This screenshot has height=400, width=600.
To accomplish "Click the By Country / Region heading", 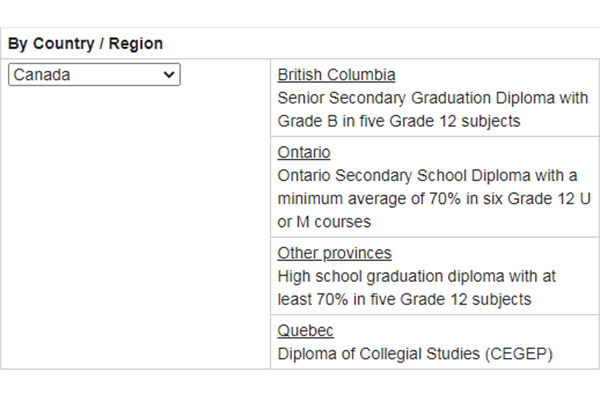I will [85, 44].
